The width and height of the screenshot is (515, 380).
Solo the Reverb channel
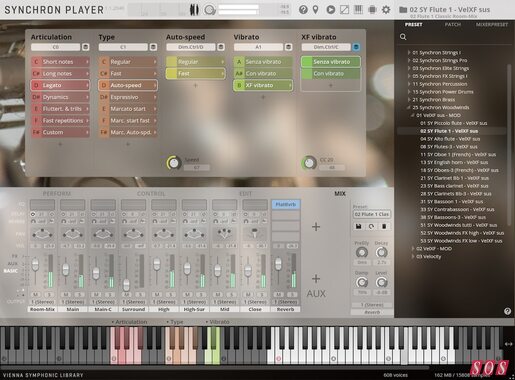[x=292, y=295]
